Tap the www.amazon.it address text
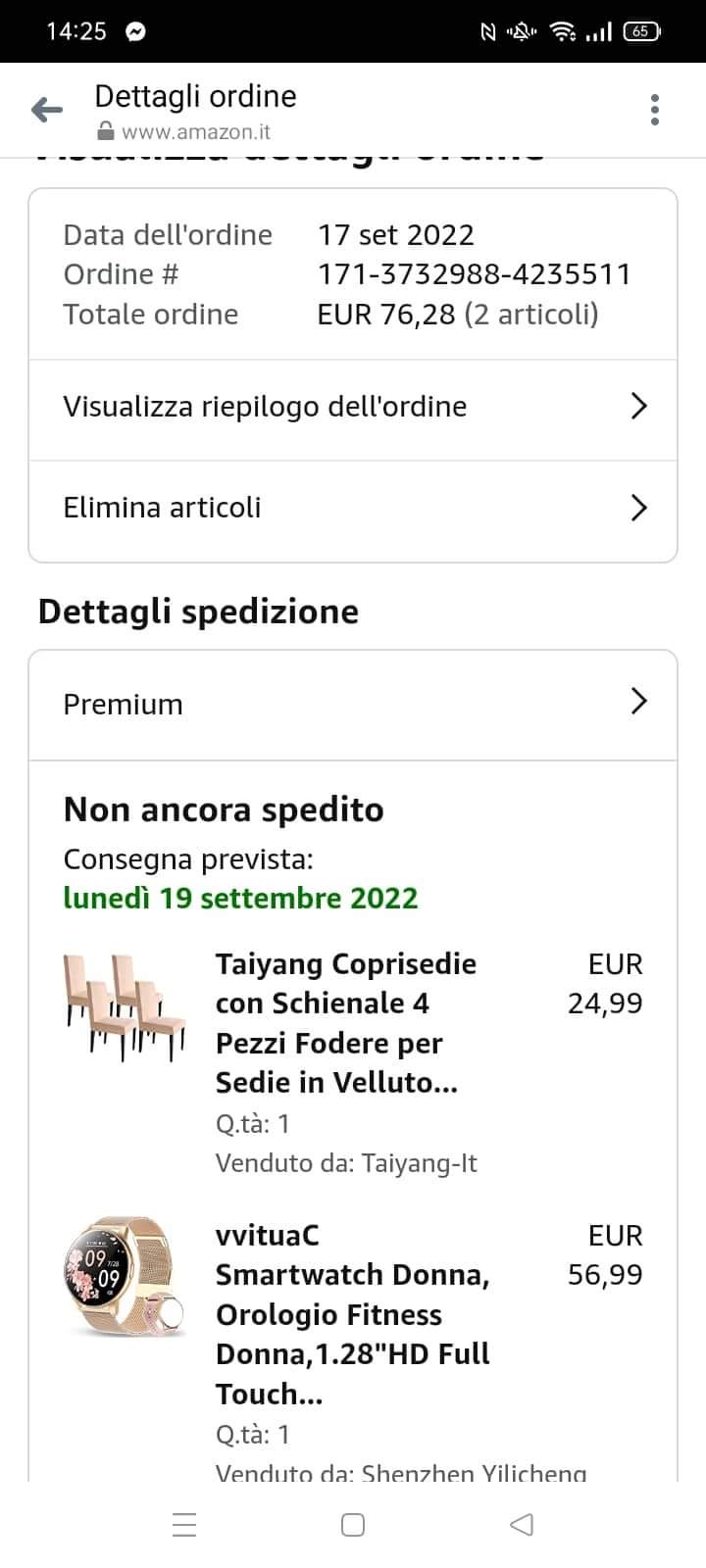The height and width of the screenshot is (1568, 706). coord(195,132)
